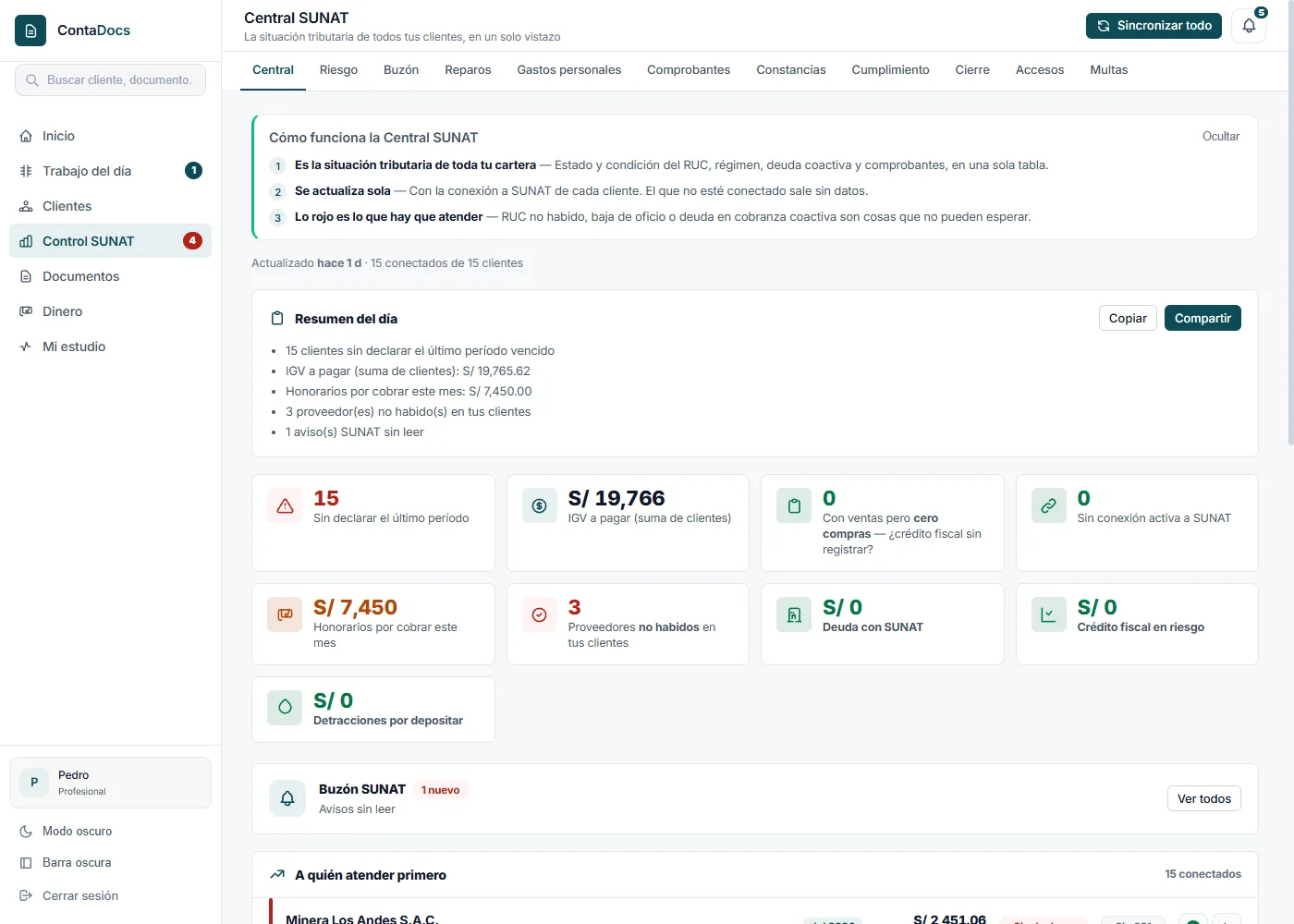
Task: Click the building icon on Deuda con SUNAT card
Action: [x=794, y=615]
